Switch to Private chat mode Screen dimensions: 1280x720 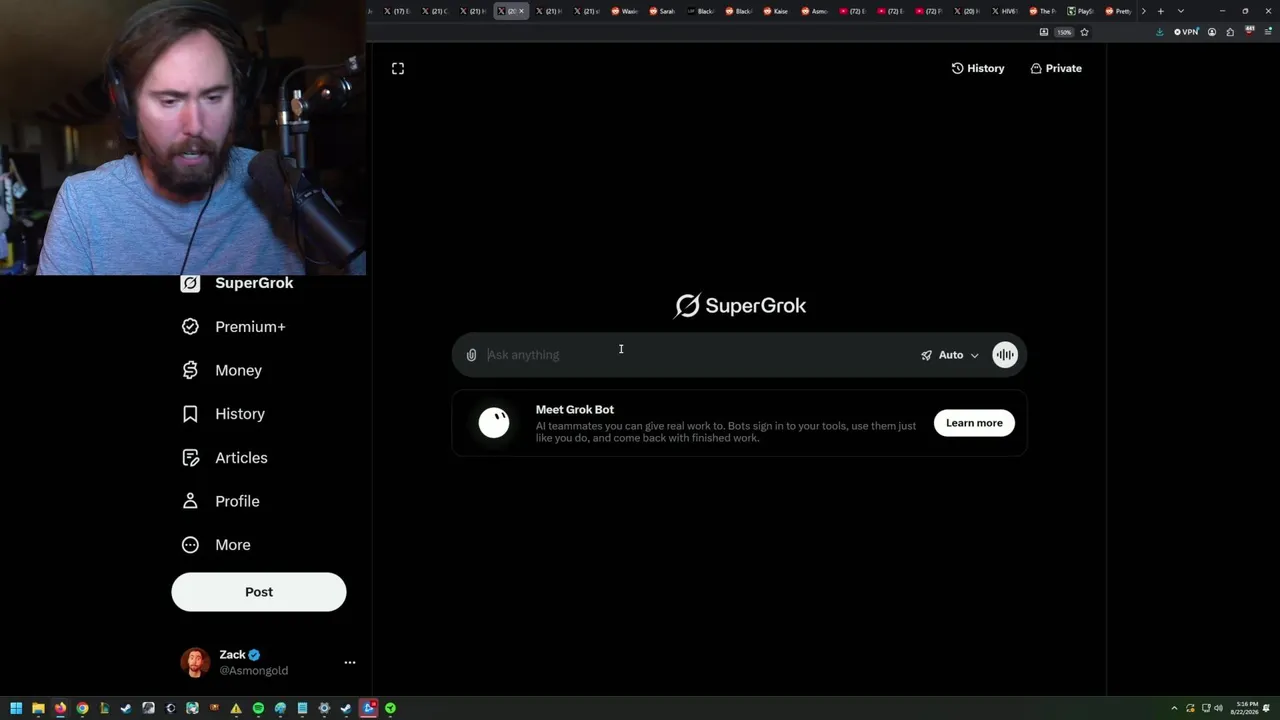tap(1056, 68)
